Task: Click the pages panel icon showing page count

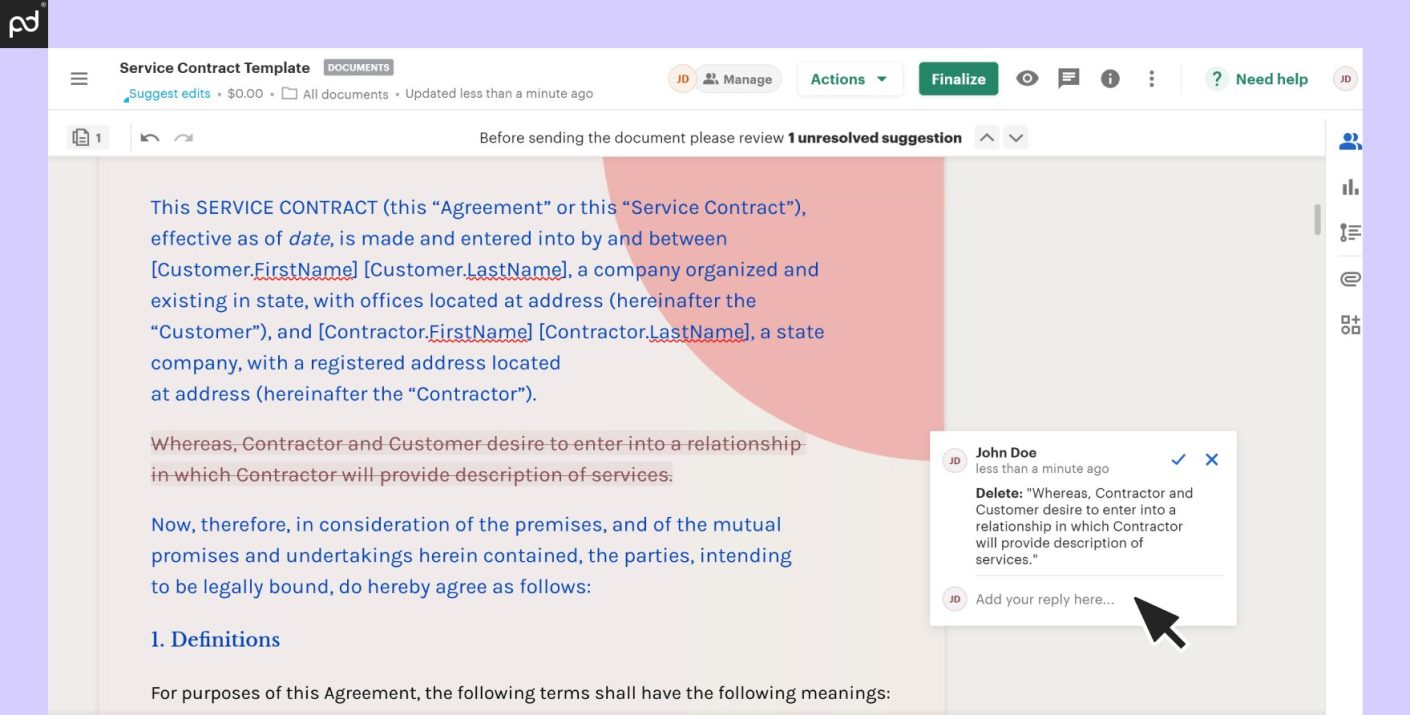Action: pos(87,137)
